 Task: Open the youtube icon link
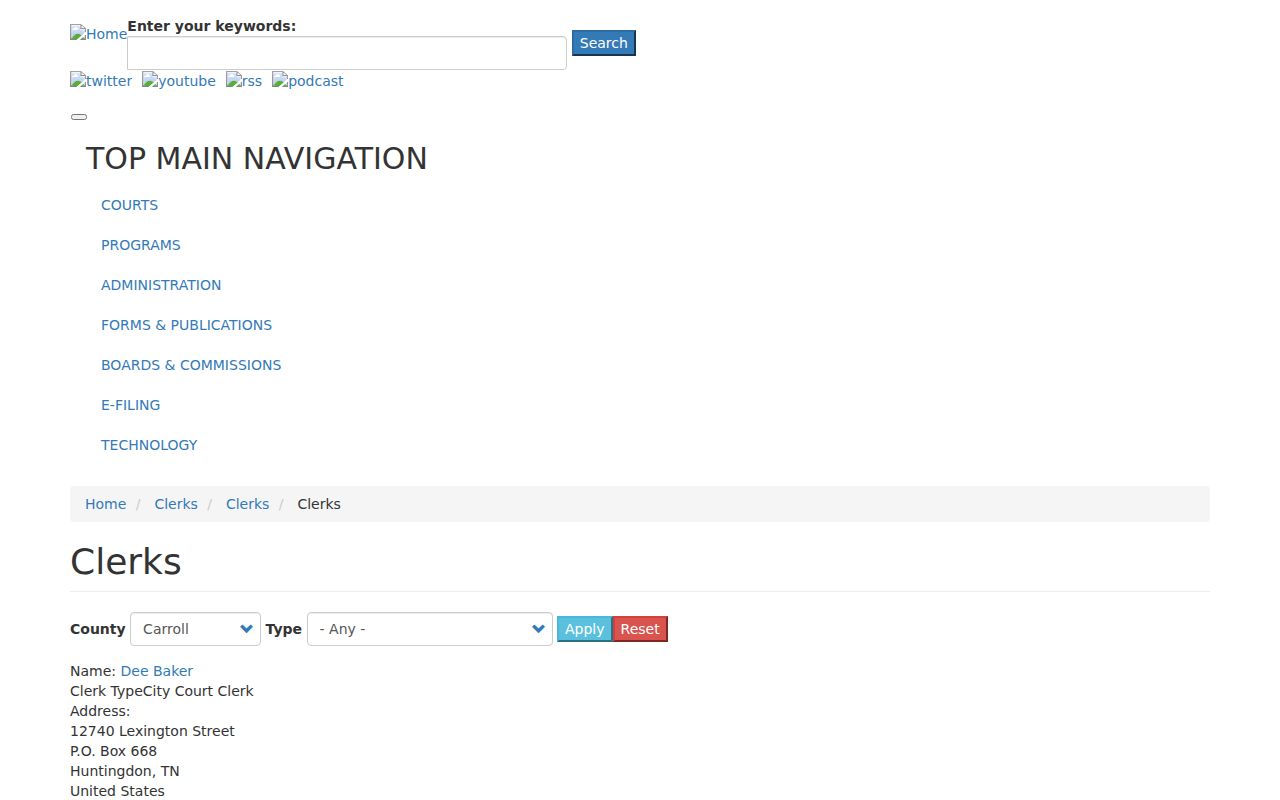179,81
